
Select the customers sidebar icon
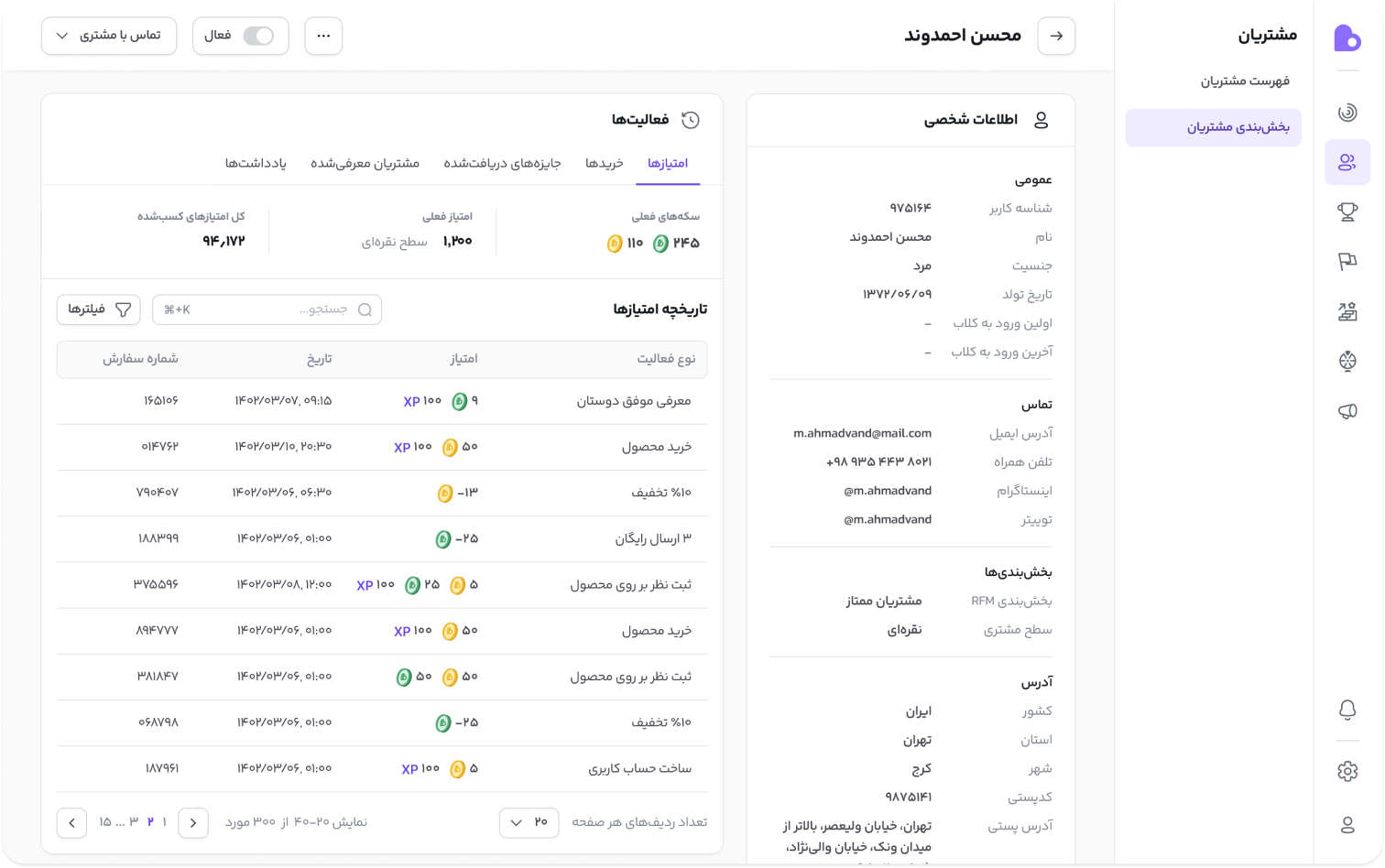pyautogui.click(x=1347, y=162)
